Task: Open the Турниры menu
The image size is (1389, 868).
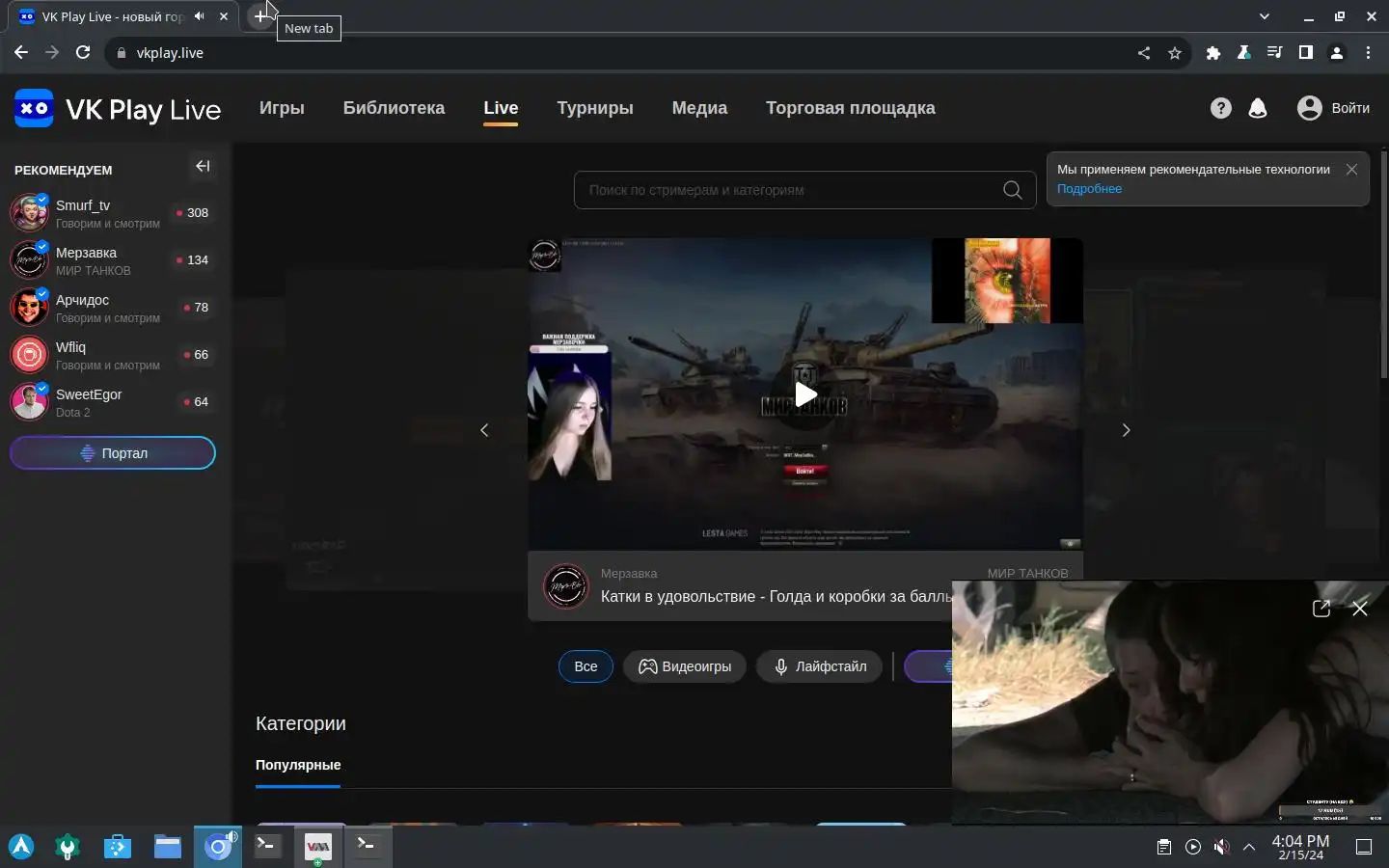Action: [595, 108]
